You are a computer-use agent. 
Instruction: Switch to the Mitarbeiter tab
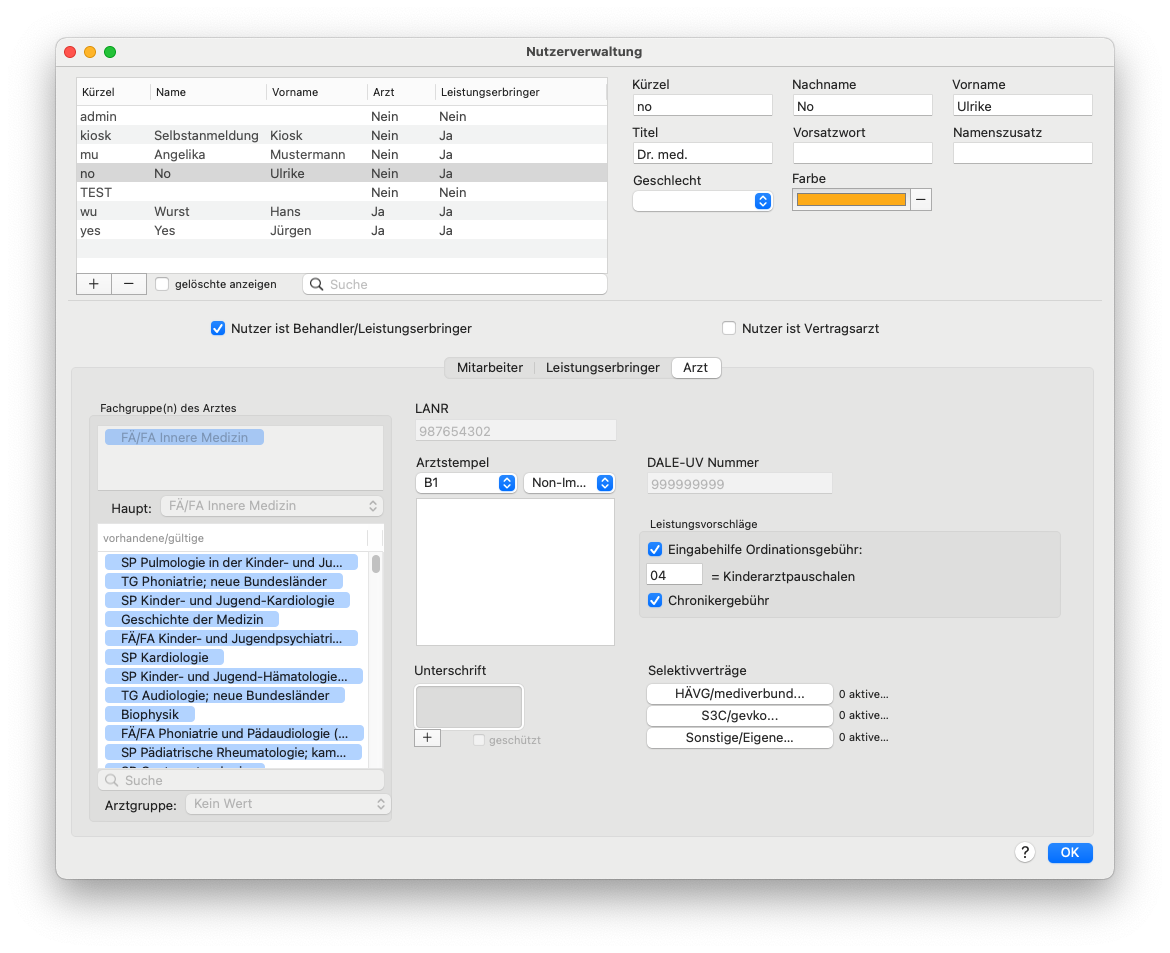[489, 368]
